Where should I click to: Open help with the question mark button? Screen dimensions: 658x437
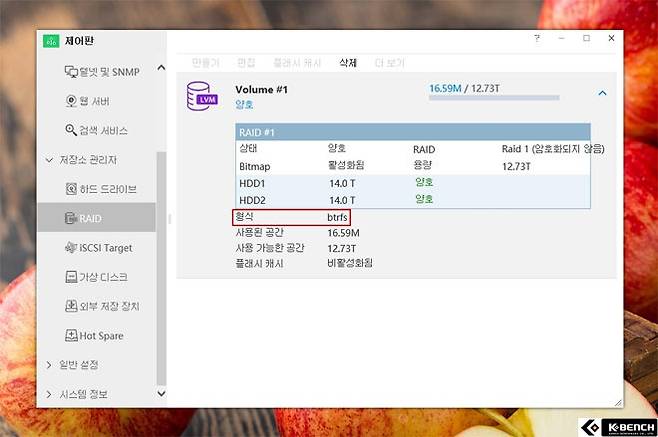point(537,38)
